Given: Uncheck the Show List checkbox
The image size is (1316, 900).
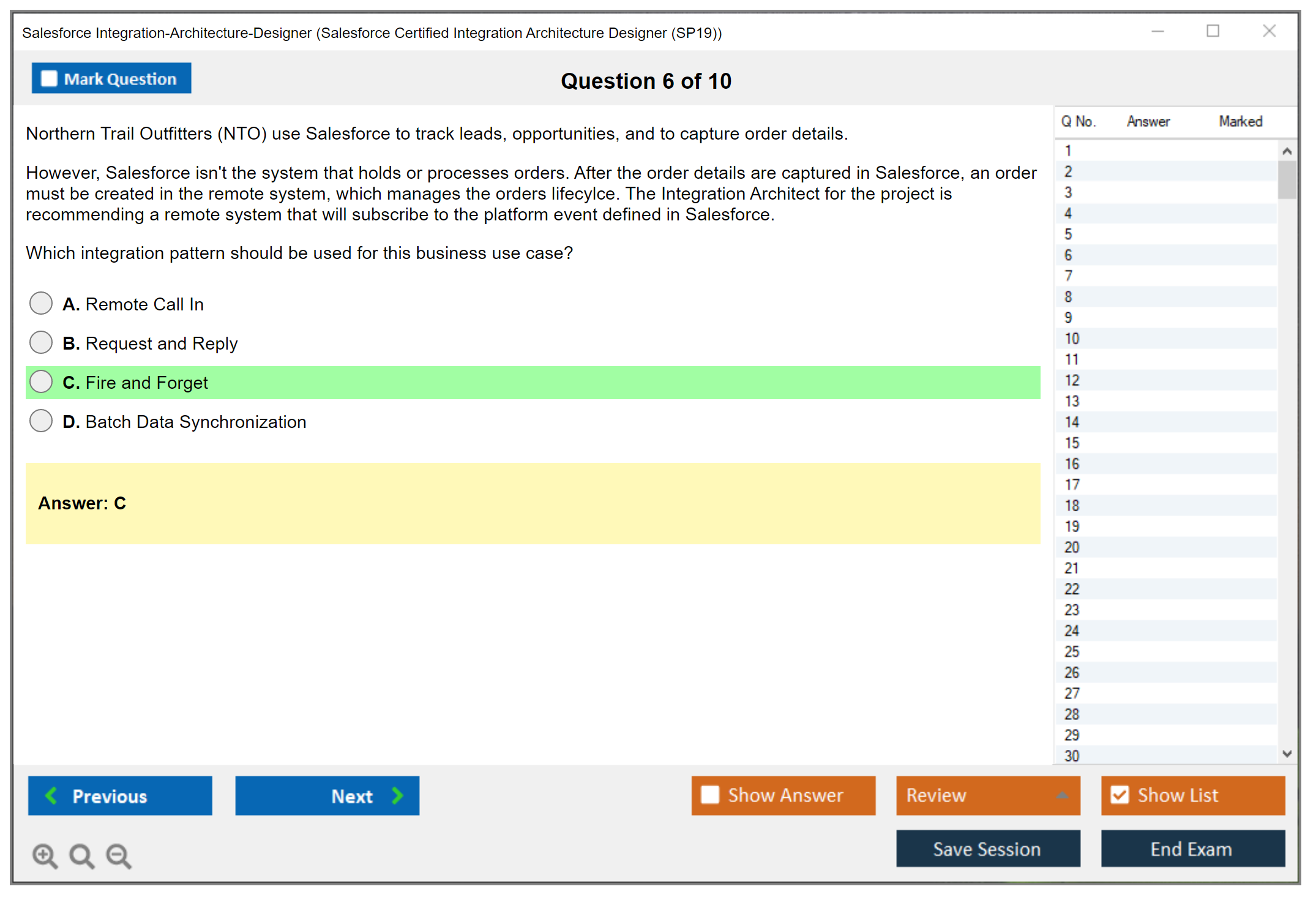Looking at the screenshot, I should [x=1120, y=795].
